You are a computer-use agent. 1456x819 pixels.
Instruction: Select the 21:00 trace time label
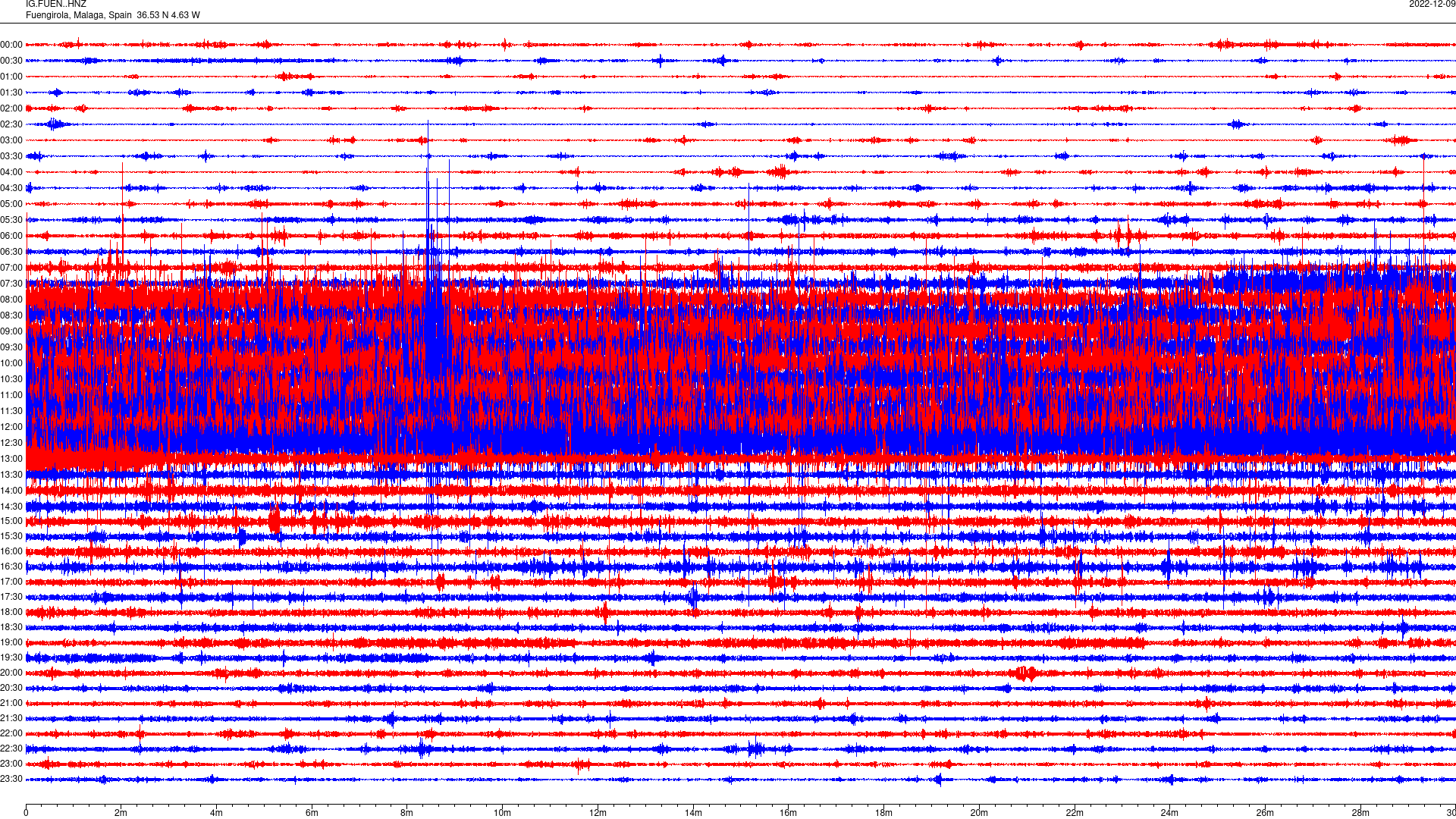point(11,703)
